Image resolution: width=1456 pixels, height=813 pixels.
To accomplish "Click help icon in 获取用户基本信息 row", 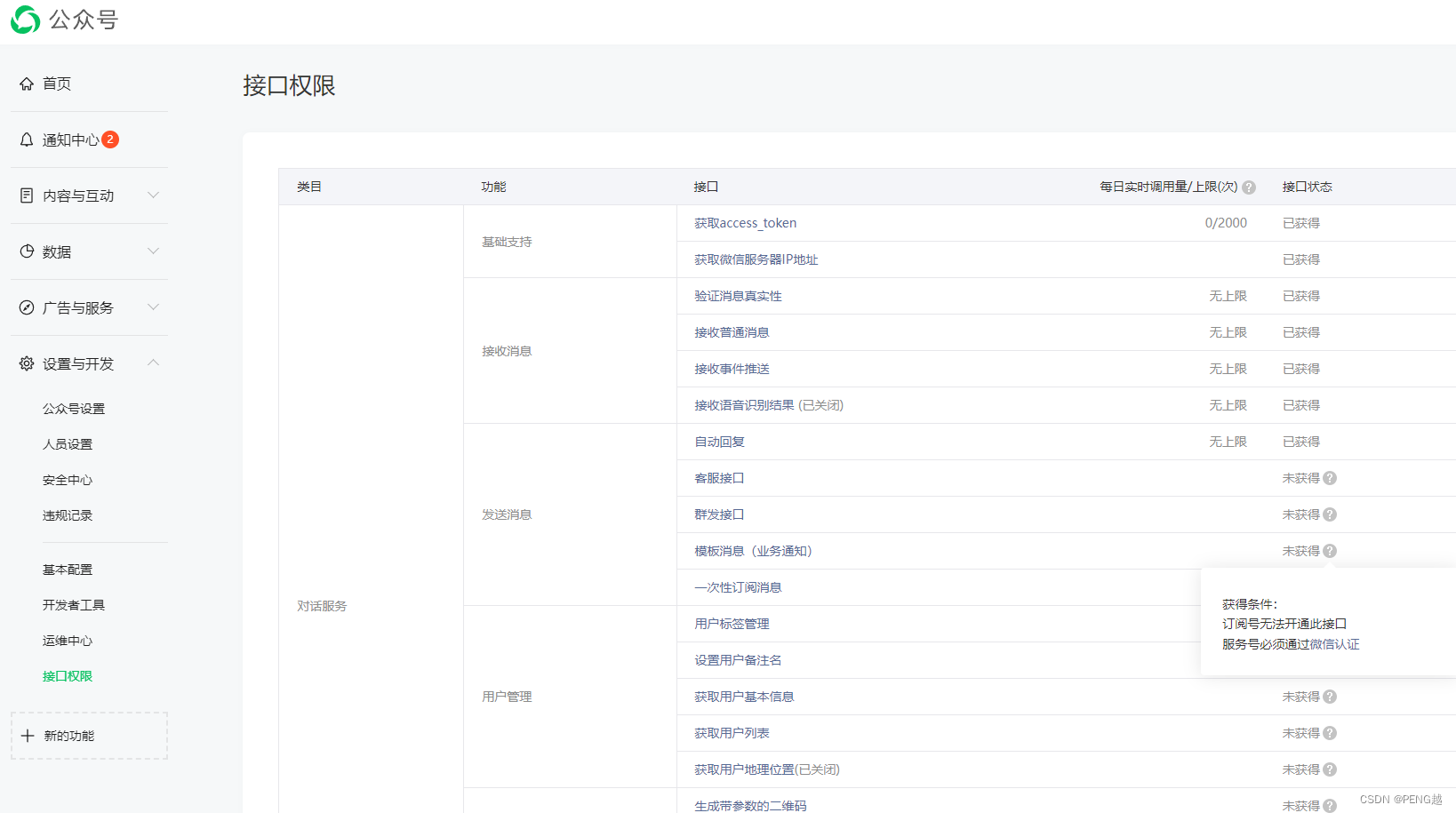I will tap(1330, 697).
